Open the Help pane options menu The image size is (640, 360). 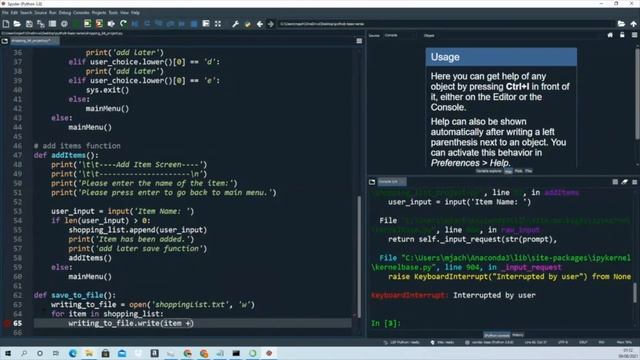coord(634,36)
